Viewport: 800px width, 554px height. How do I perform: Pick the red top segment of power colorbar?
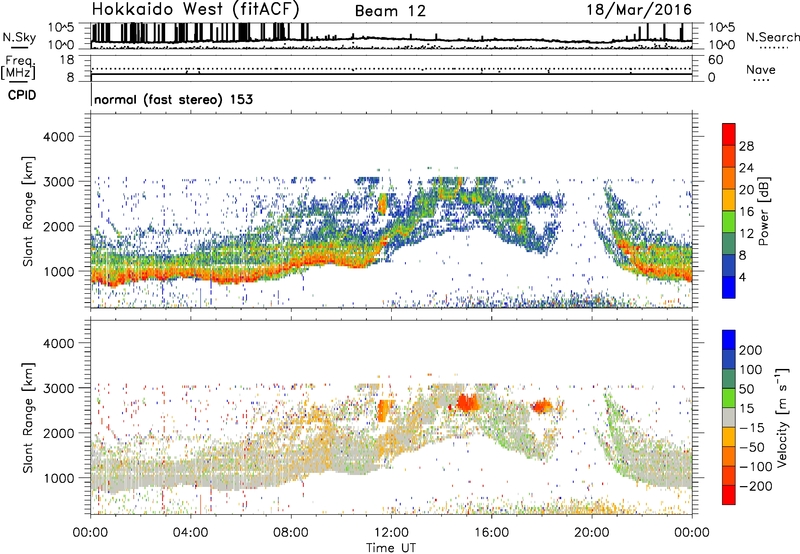[x=729, y=134]
